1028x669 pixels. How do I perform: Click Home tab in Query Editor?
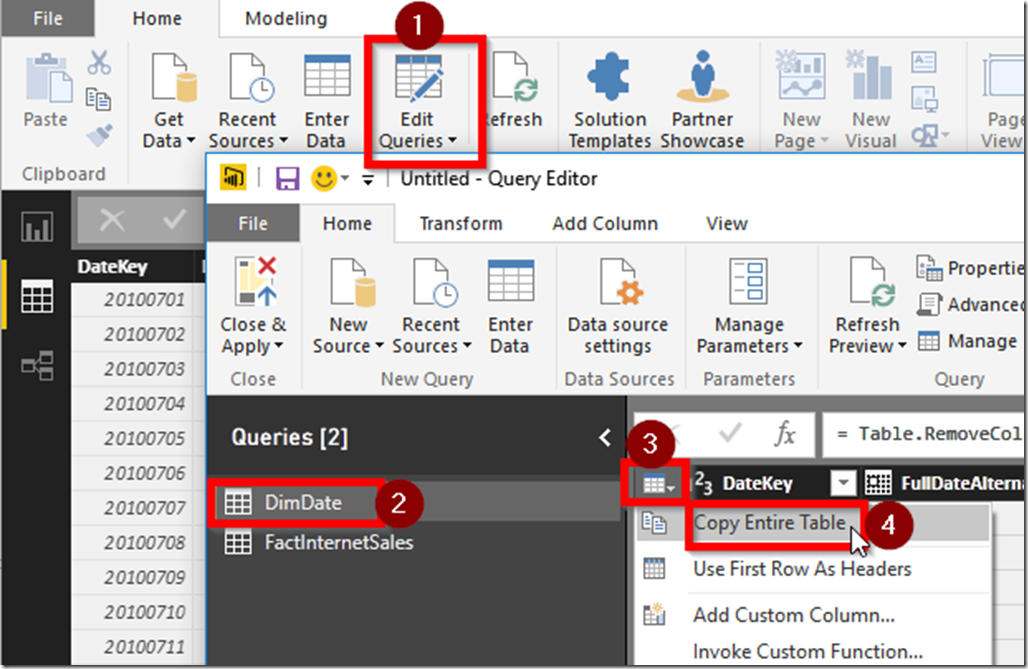[x=347, y=224]
